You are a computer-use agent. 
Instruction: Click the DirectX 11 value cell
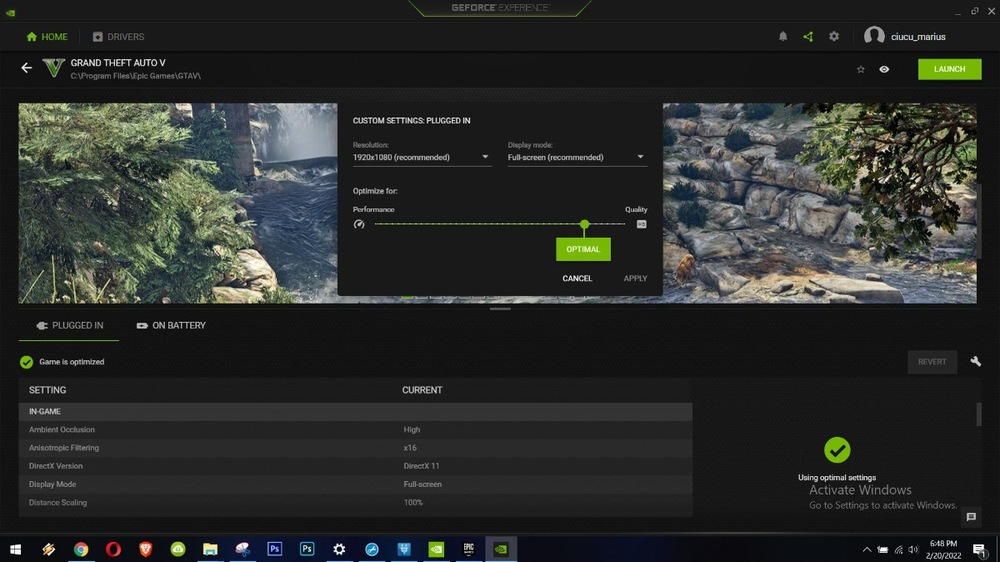[422, 466]
